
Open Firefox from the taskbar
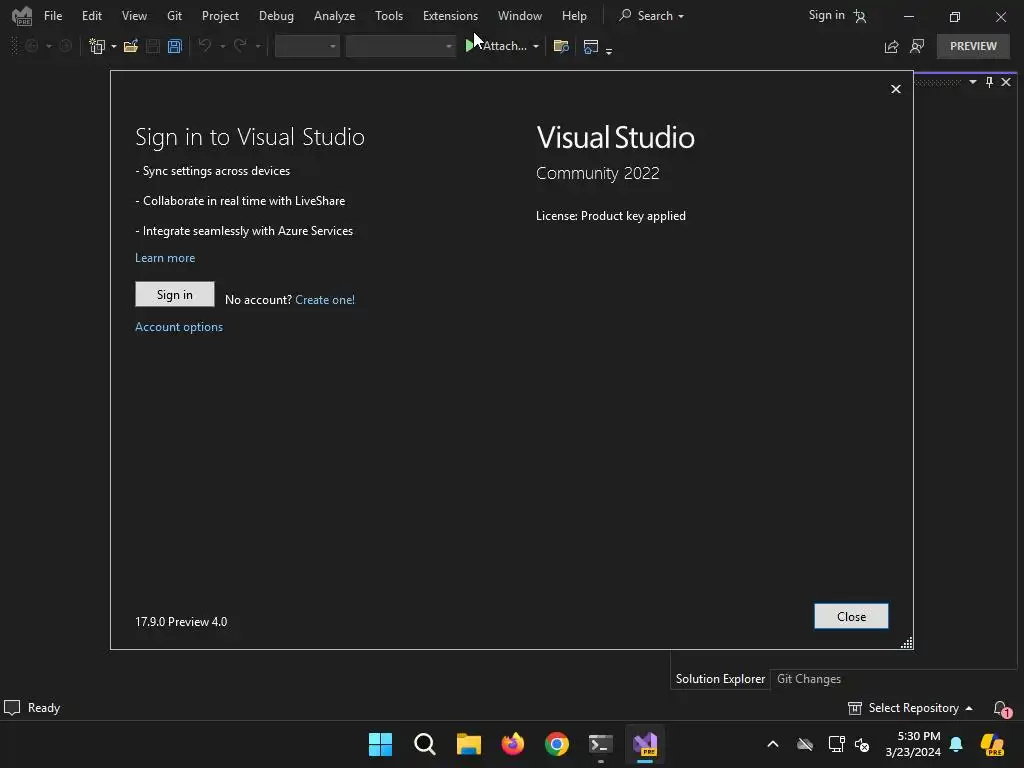513,744
